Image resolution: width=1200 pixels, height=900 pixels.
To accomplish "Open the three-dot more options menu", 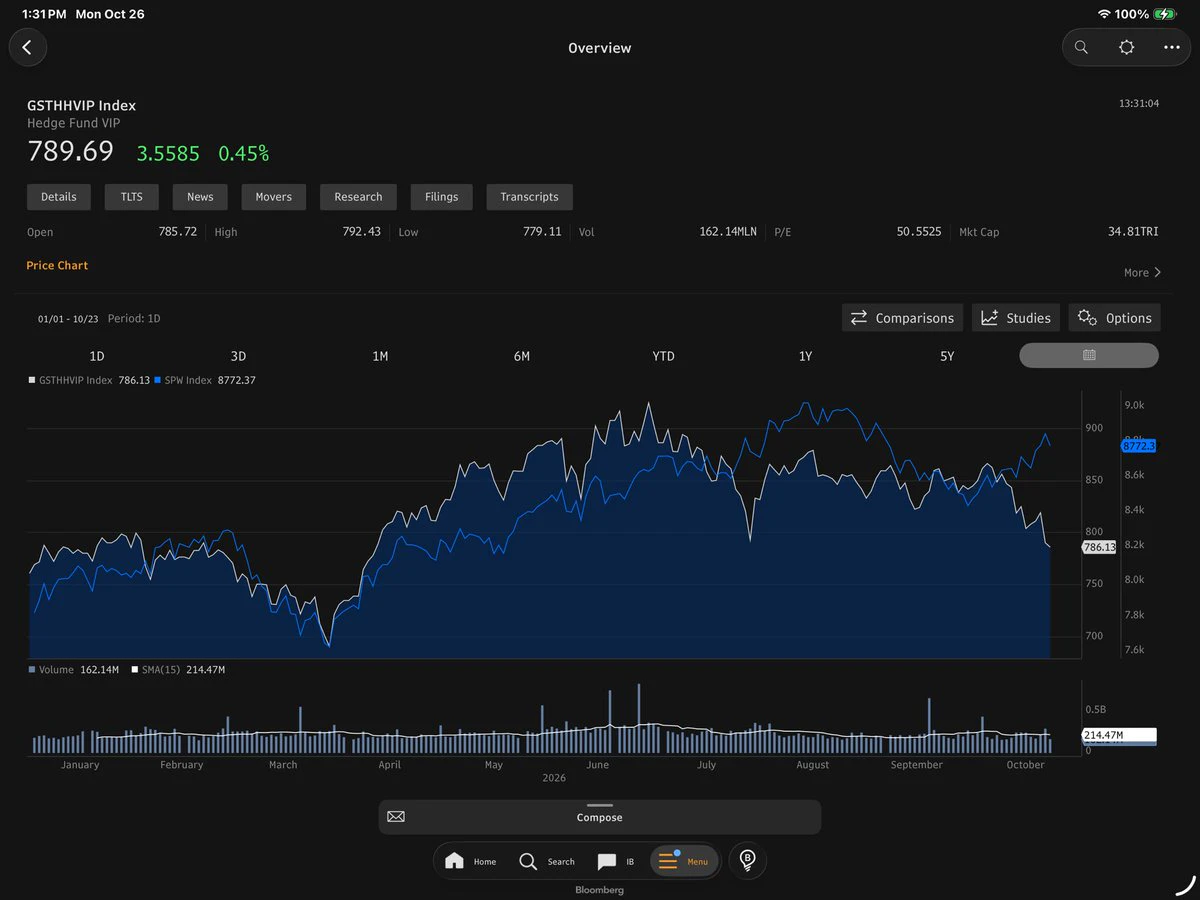I will [1172, 47].
